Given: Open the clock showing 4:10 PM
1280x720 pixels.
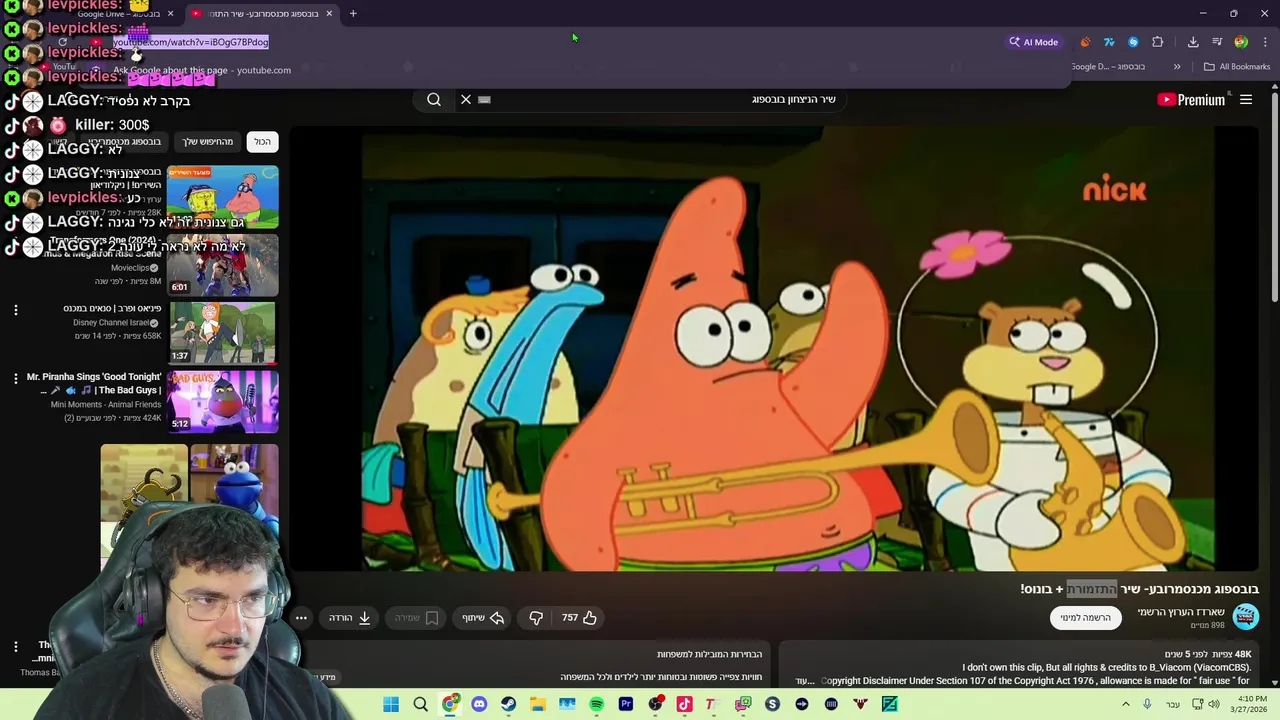Looking at the screenshot, I should pyautogui.click(x=1250, y=704).
